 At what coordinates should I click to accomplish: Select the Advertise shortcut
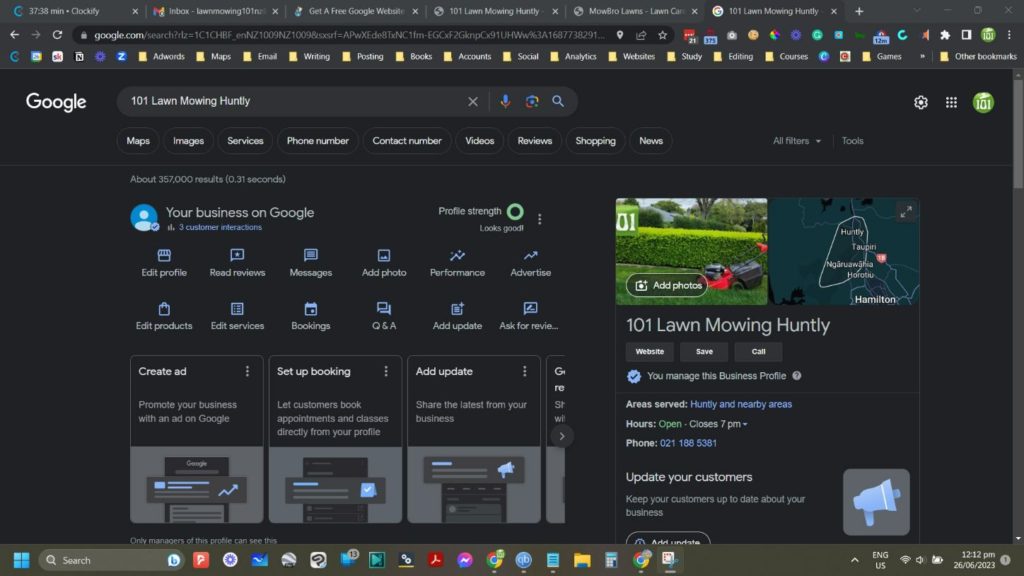point(530,263)
